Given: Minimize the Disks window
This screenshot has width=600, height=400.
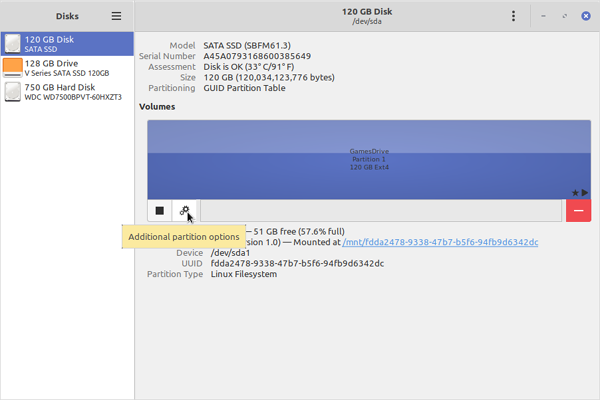Looking at the screenshot, I should tap(543, 16).
